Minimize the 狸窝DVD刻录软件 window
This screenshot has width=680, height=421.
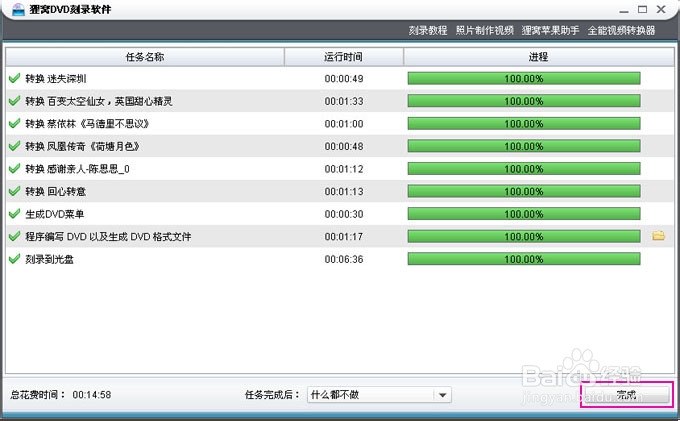click(x=624, y=10)
